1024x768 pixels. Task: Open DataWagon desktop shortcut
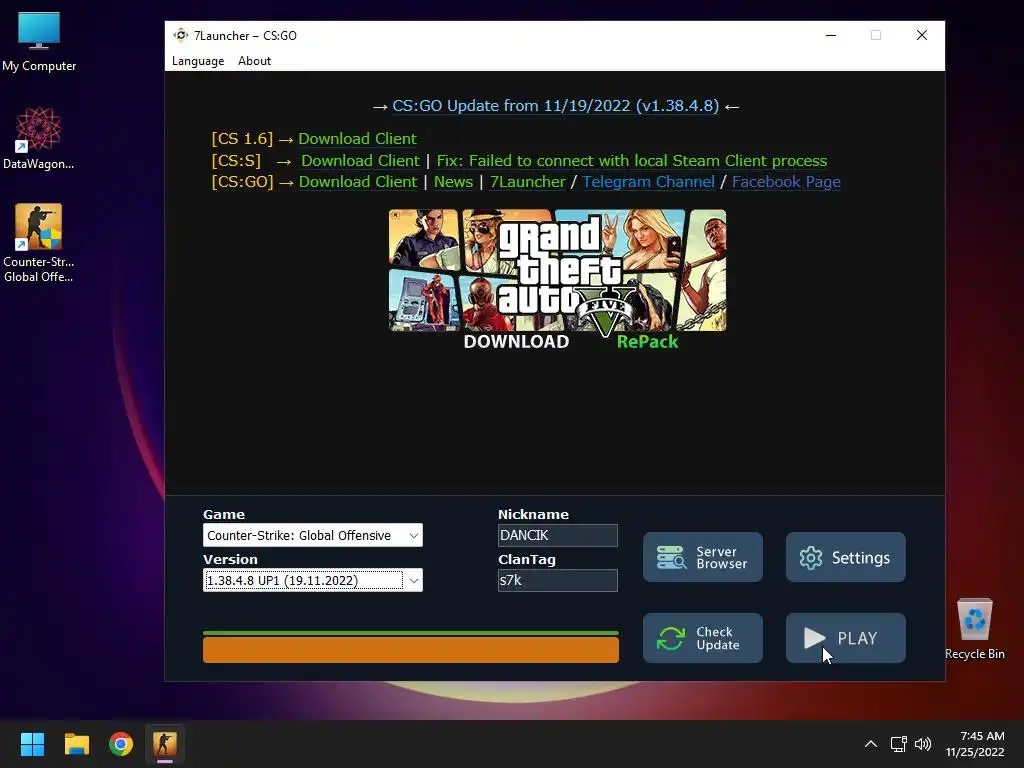[39, 138]
